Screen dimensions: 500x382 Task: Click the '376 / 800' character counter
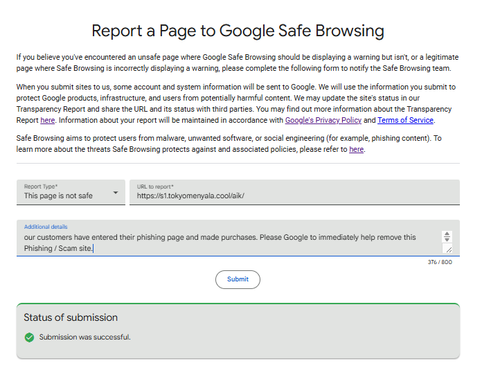pyautogui.click(x=440, y=262)
